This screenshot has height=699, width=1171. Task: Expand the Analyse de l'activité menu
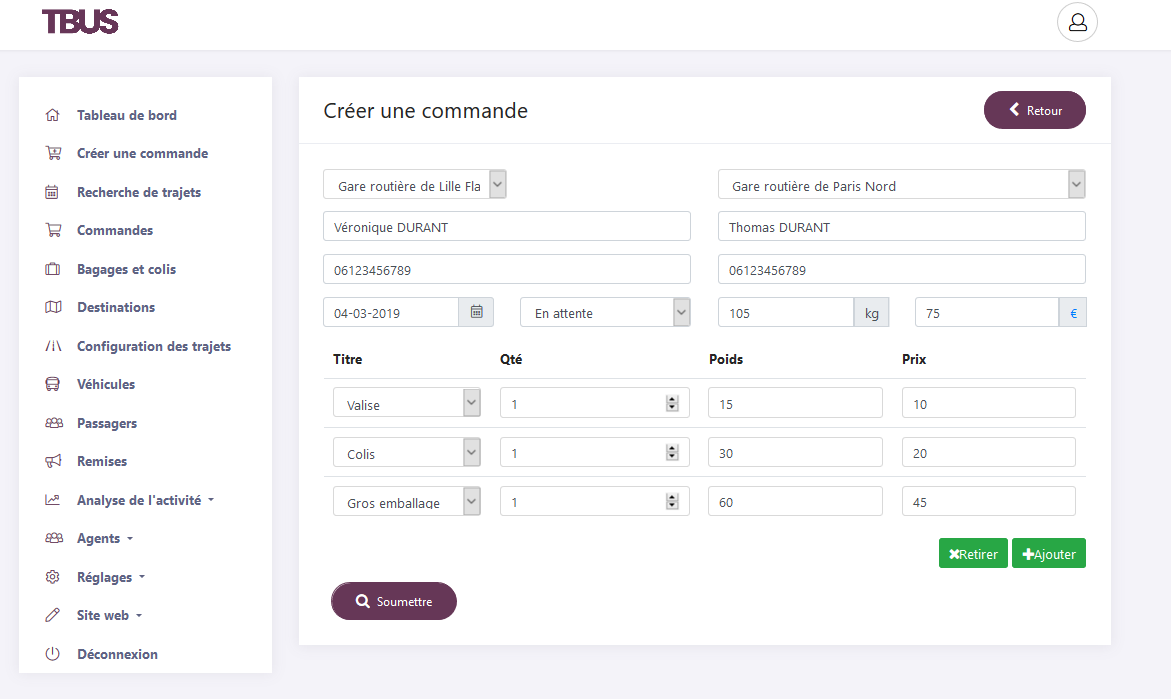point(145,500)
